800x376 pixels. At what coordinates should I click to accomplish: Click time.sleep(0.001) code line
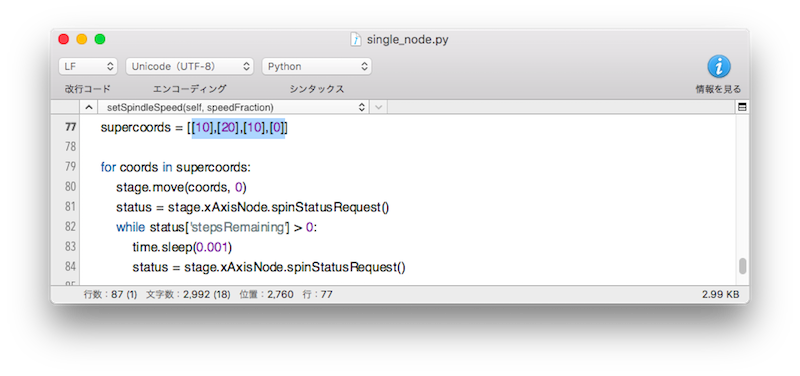182,247
